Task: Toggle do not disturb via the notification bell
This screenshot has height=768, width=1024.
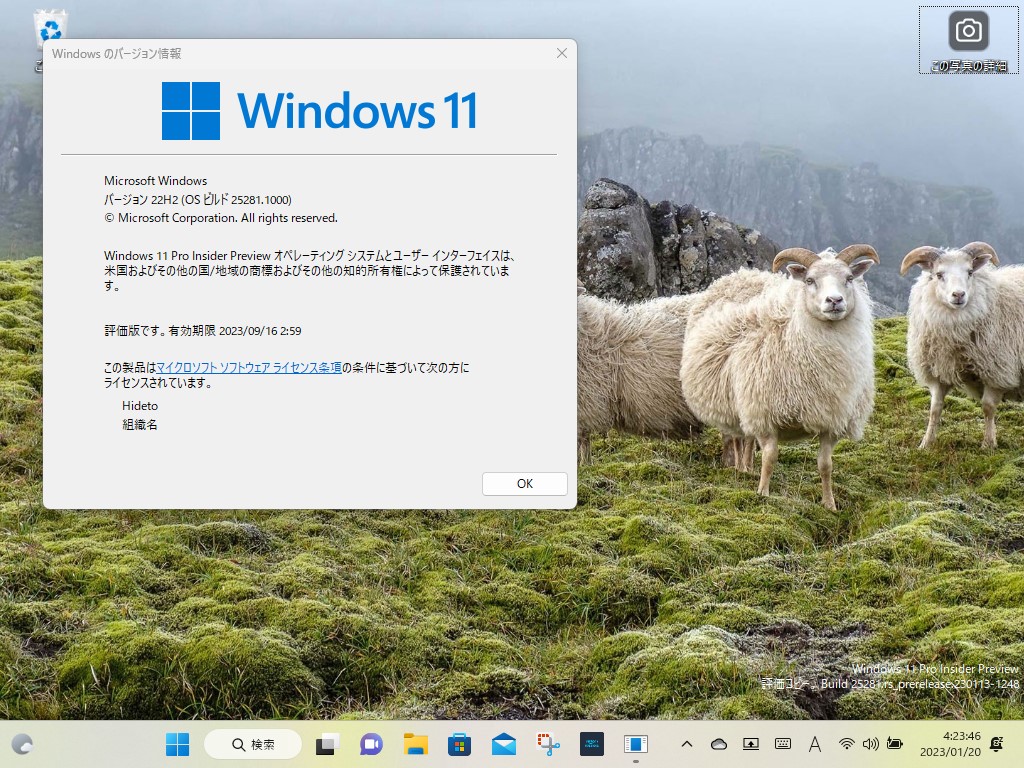Action: point(995,744)
